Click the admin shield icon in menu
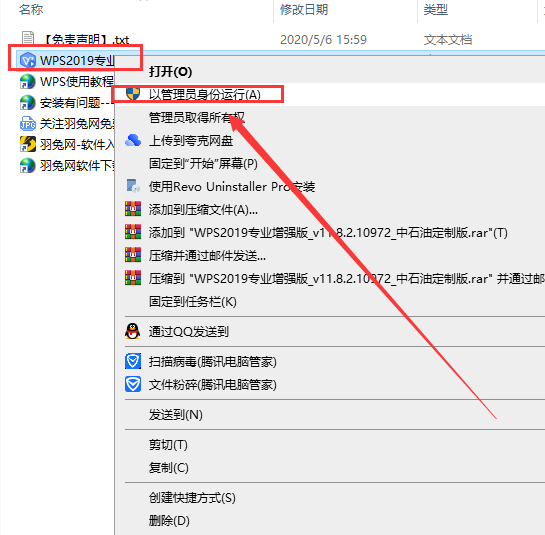This screenshot has width=545, height=535. pyautogui.click(x=133, y=94)
